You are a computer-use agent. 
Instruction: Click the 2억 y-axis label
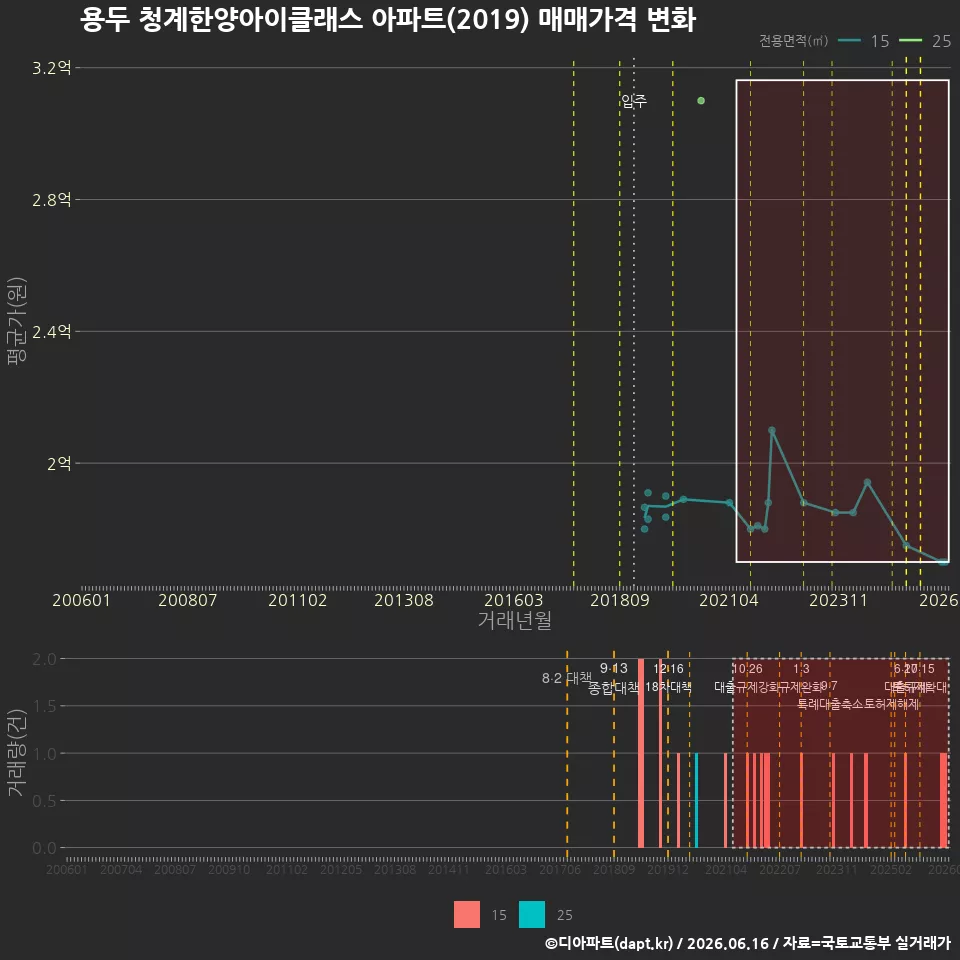pos(59,463)
